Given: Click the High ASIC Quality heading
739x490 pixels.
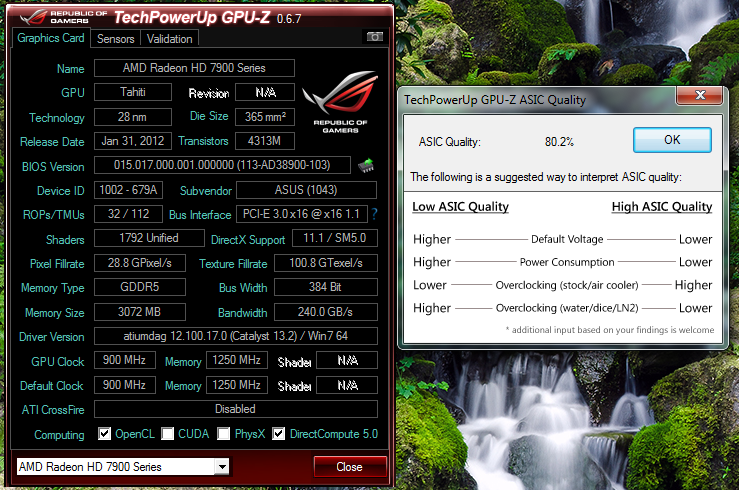Looking at the screenshot, I should click(662, 207).
